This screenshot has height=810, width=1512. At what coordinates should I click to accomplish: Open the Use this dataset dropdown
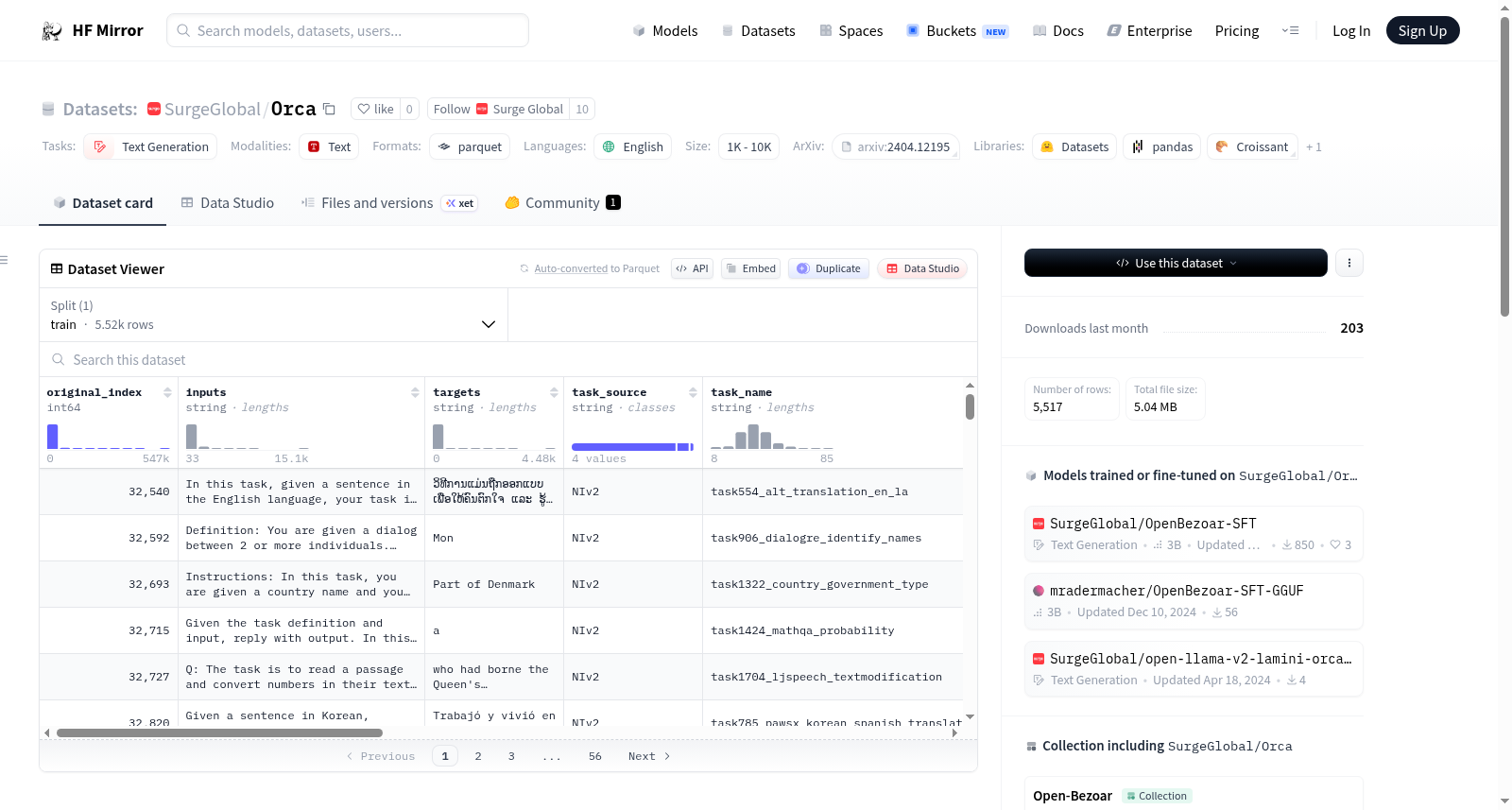tap(1176, 263)
